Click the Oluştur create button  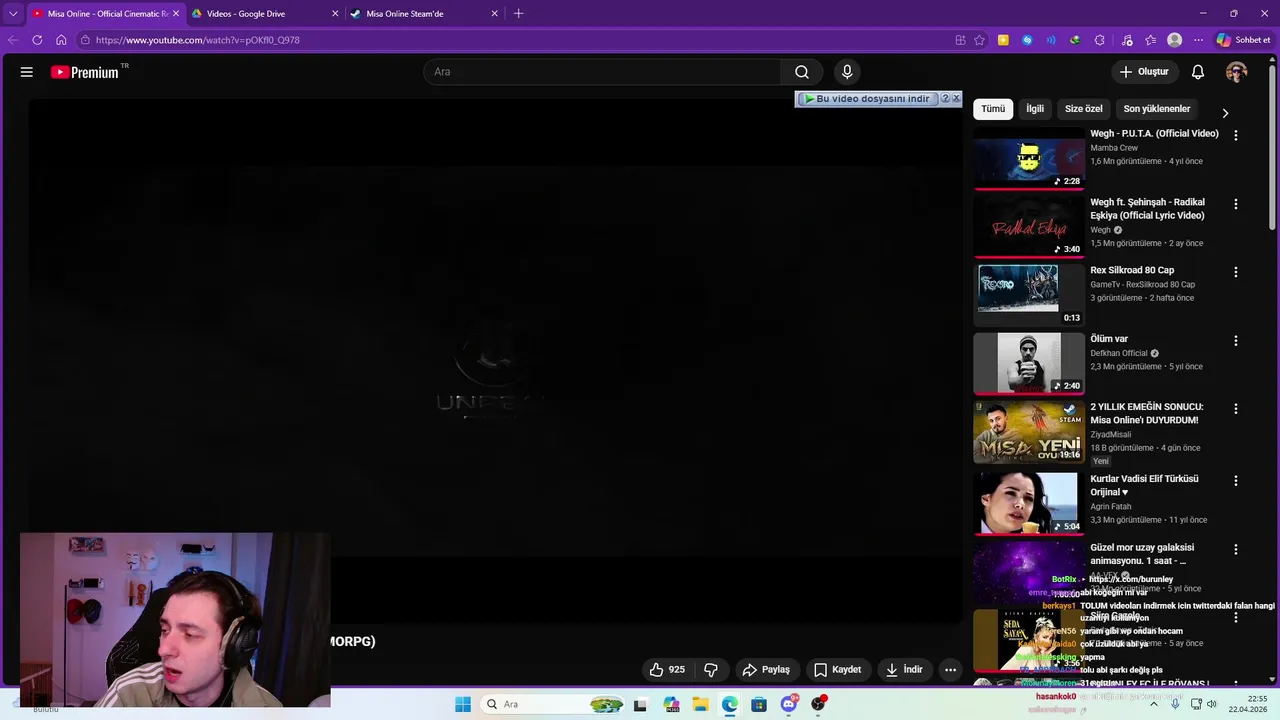[1144, 72]
